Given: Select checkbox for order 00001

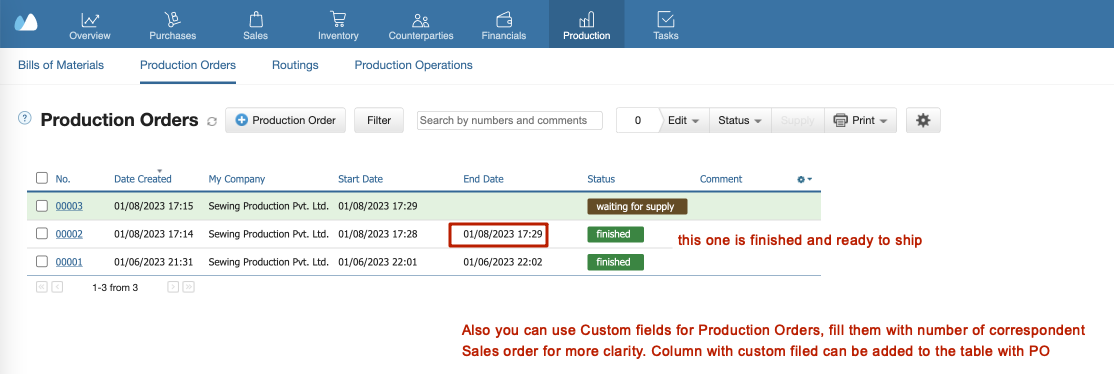Looking at the screenshot, I should point(42,261).
